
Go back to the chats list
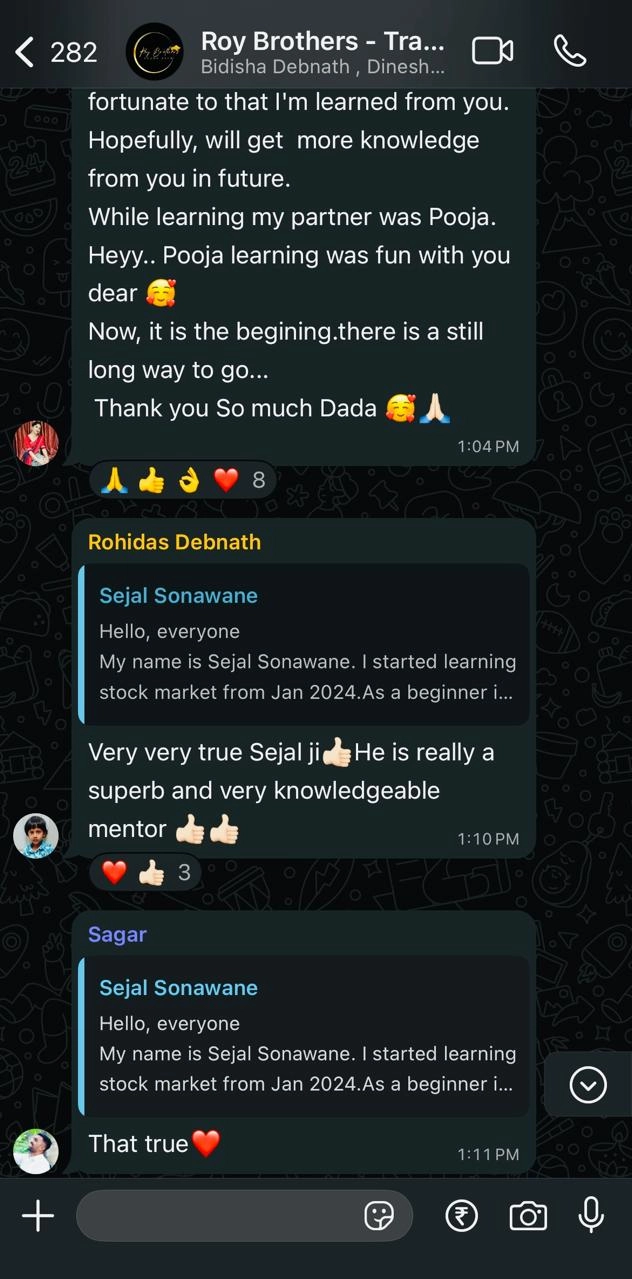55,51
